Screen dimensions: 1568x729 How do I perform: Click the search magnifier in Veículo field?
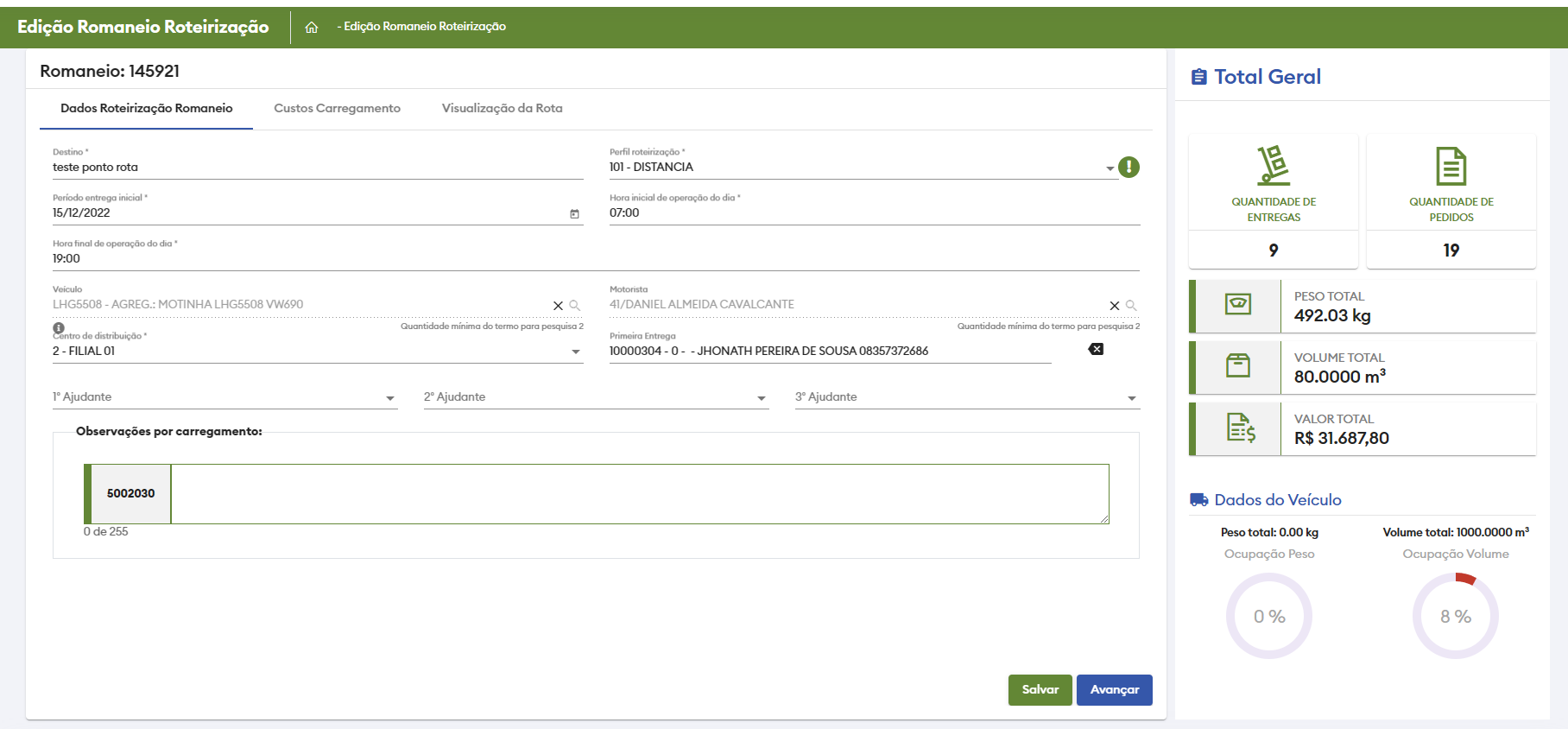point(575,306)
